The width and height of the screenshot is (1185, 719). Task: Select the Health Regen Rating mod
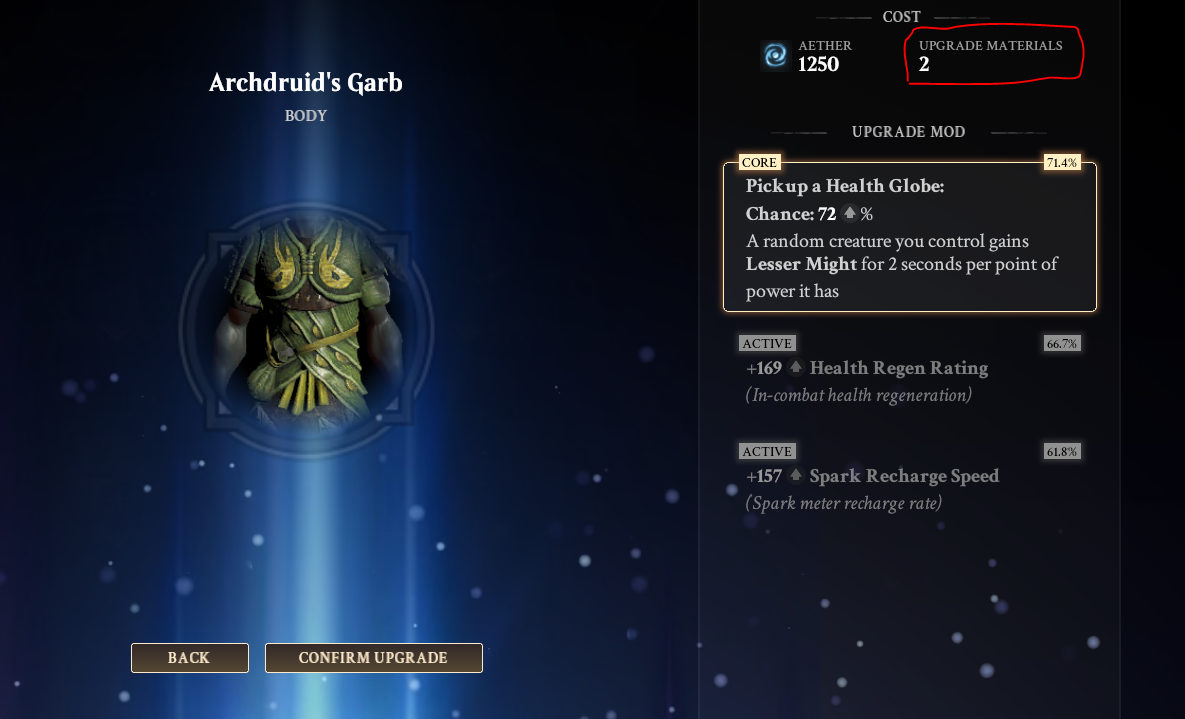910,370
